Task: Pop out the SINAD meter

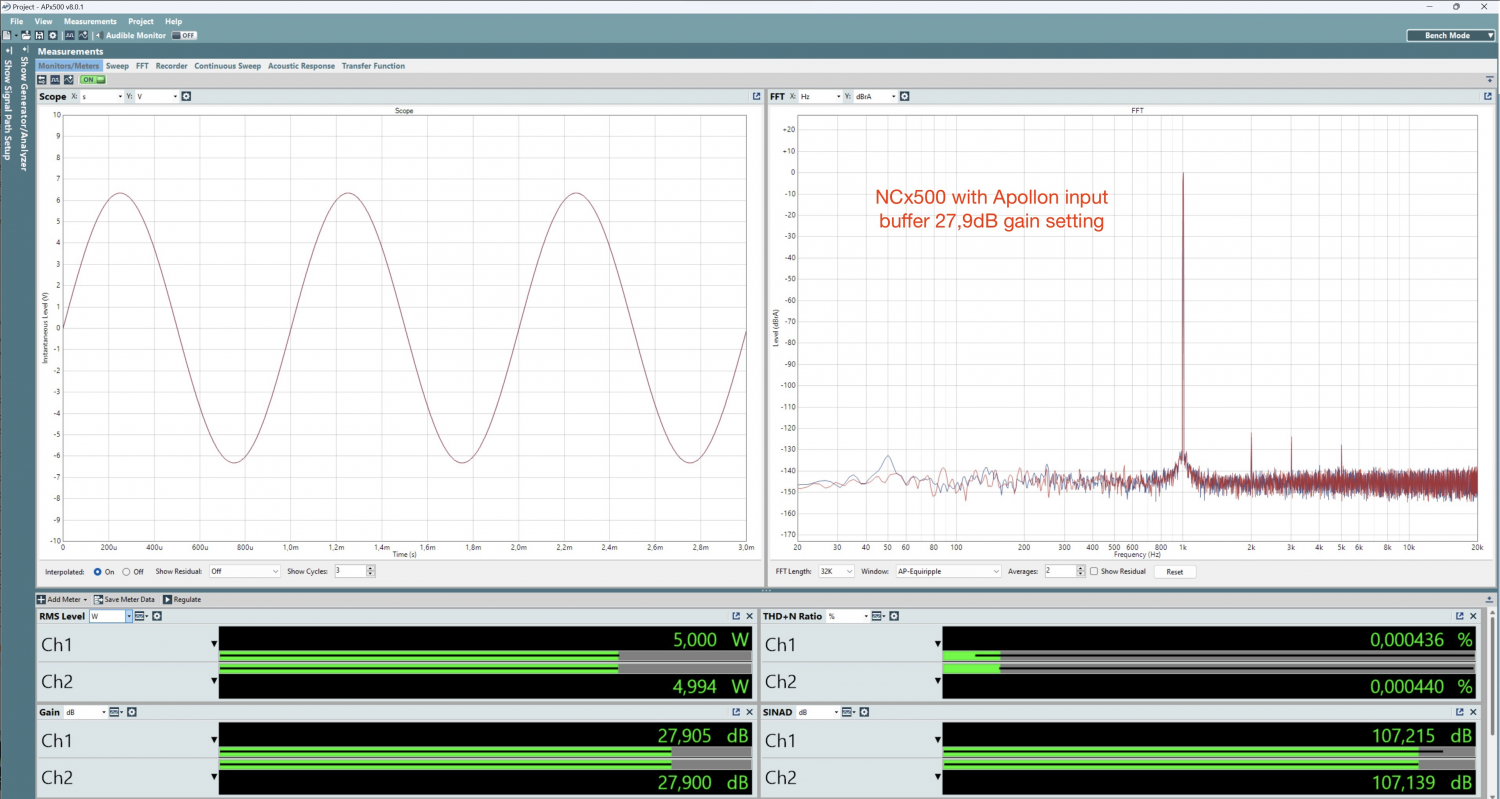Action: click(1459, 712)
